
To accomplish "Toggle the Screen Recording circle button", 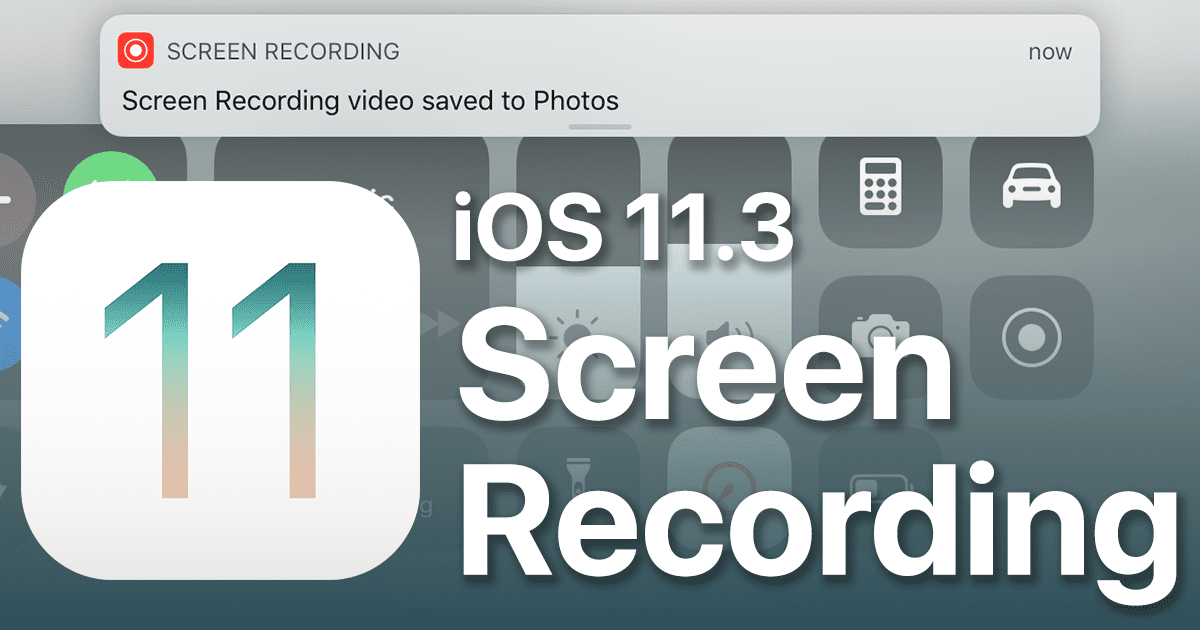I will 1031,337.
